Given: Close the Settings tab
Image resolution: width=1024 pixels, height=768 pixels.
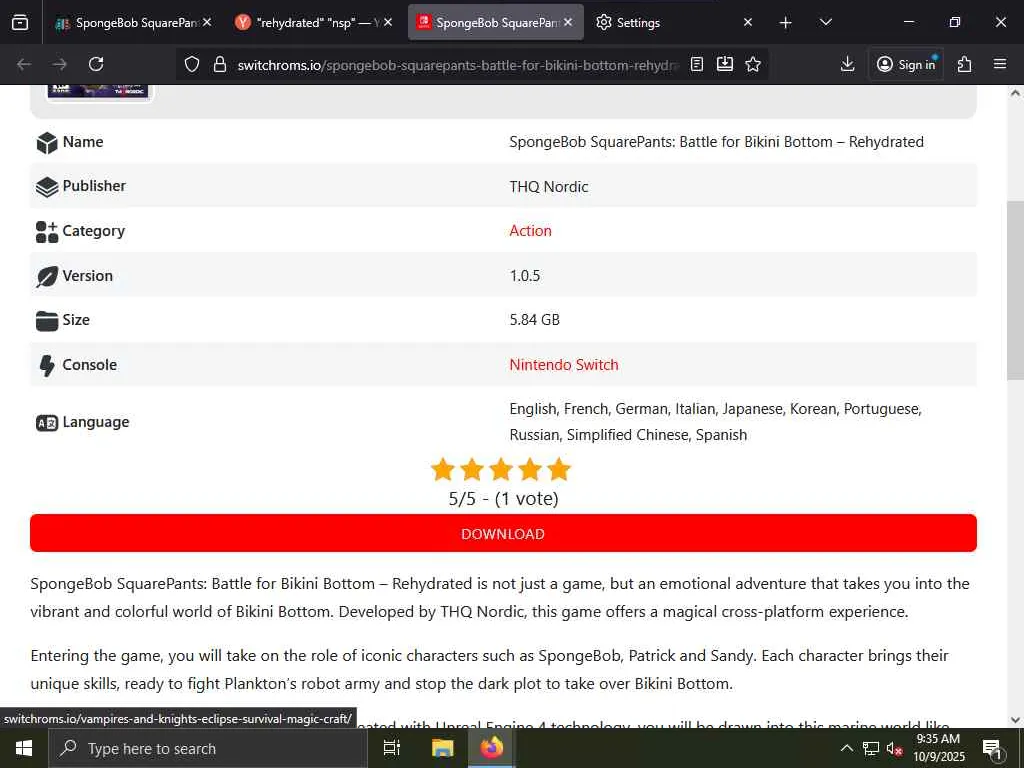Looking at the screenshot, I should pos(748,22).
